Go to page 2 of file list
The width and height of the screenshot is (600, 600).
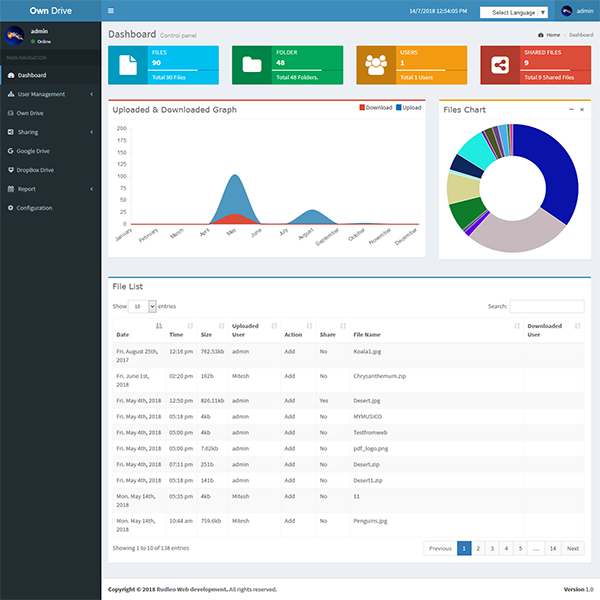(478, 548)
